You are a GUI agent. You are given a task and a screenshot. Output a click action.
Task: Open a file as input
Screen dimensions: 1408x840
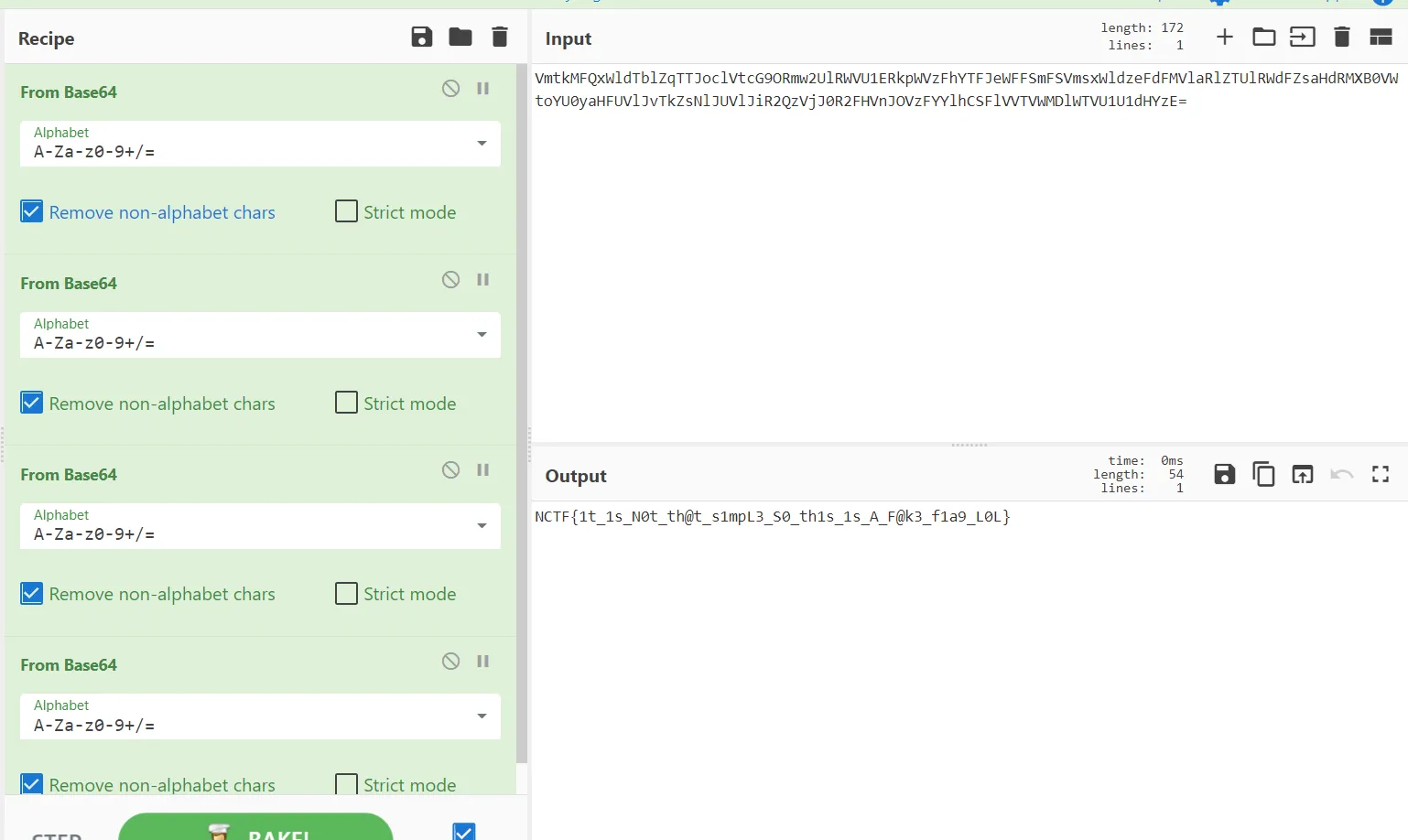[1263, 38]
